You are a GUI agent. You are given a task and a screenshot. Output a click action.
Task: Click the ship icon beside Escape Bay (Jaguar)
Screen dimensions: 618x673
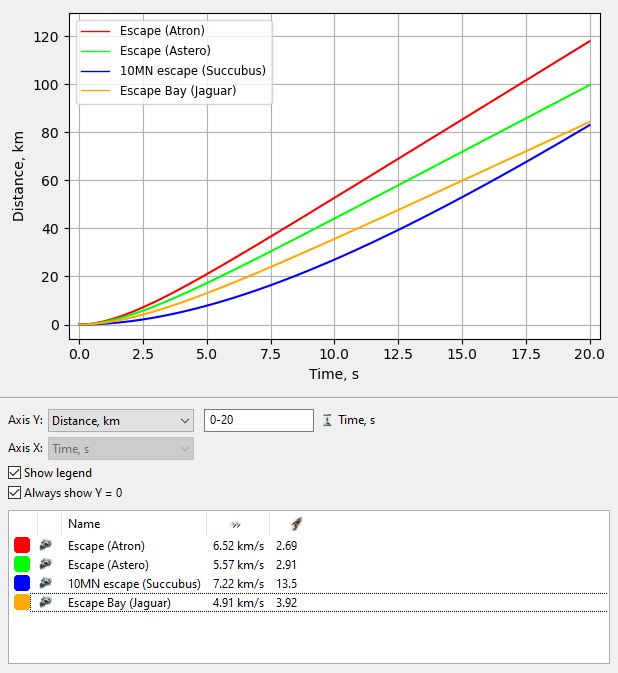[46, 603]
